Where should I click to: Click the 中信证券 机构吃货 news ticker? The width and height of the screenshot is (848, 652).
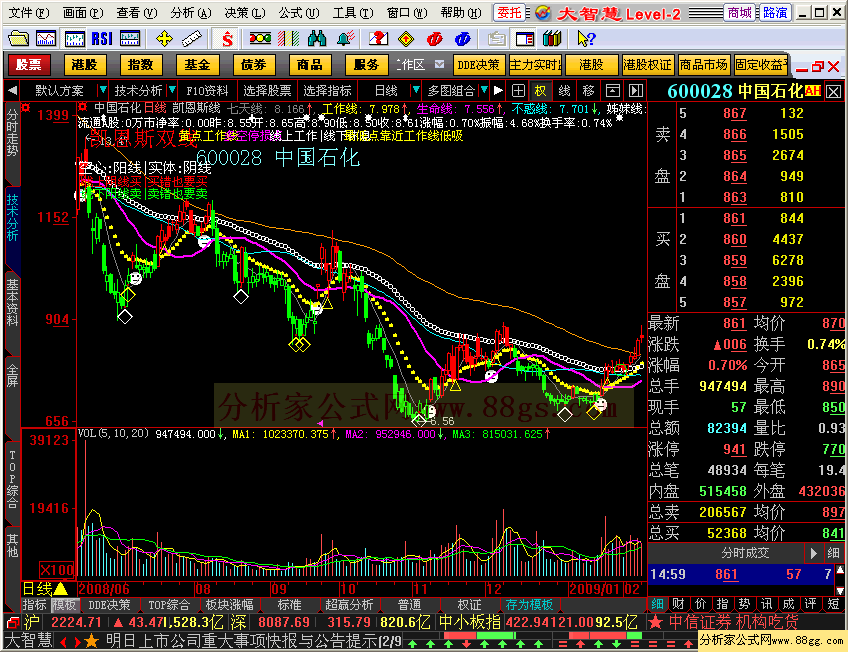[x=733, y=622]
